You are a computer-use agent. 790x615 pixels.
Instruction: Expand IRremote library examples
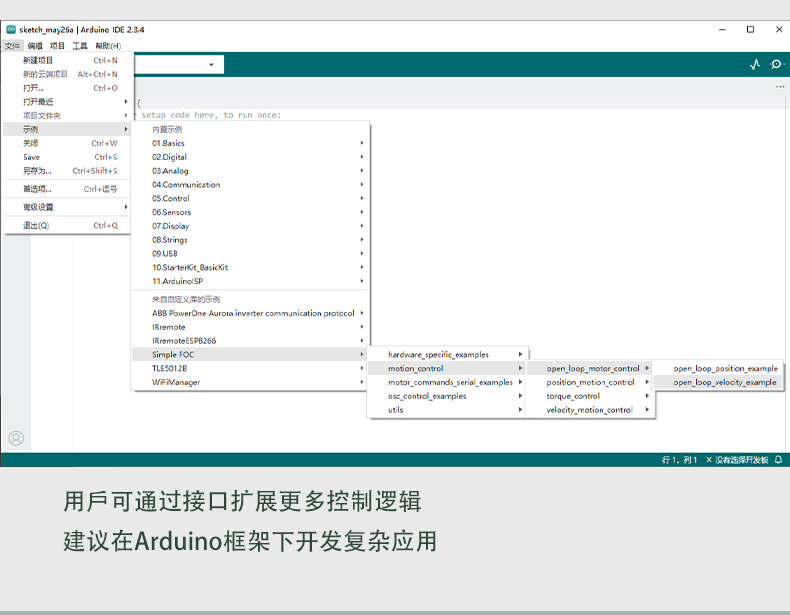pos(250,327)
